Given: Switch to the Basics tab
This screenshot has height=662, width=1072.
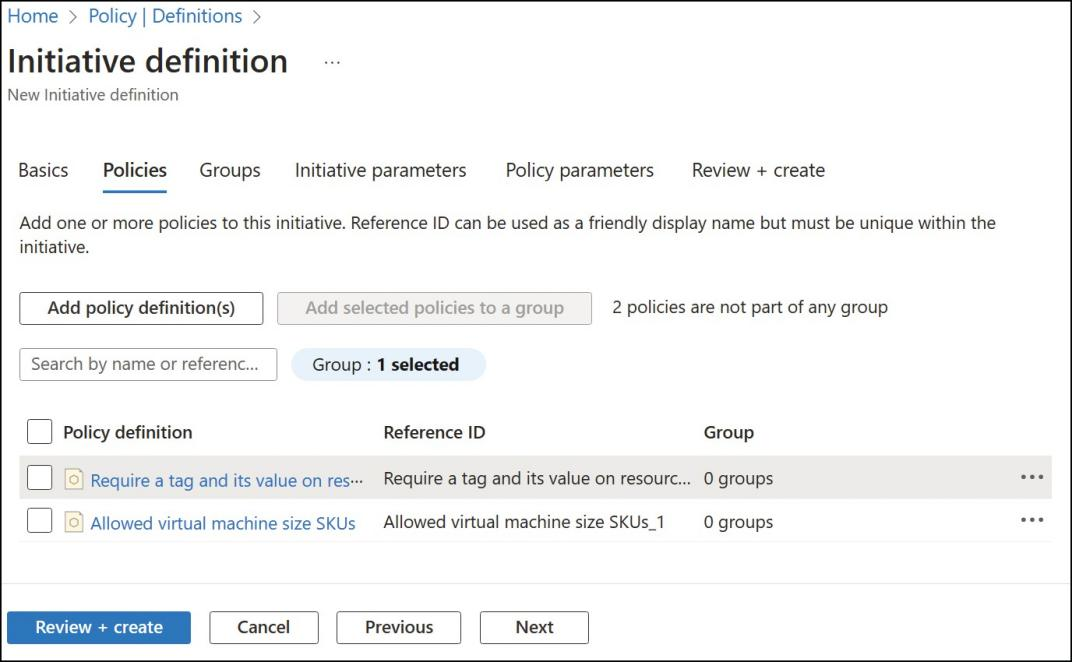Looking at the screenshot, I should [43, 170].
